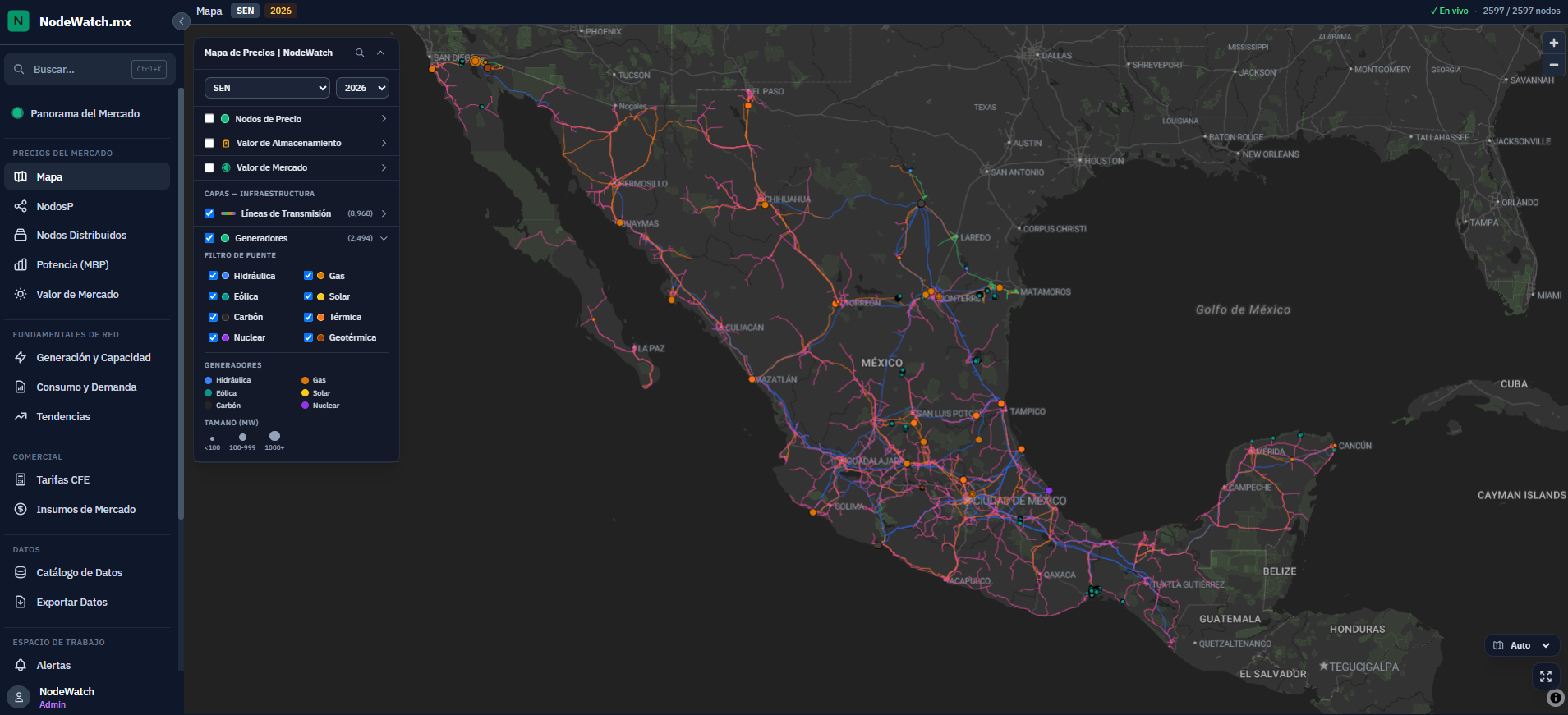Expand the Valor de Mercado row chevron

coord(384,167)
